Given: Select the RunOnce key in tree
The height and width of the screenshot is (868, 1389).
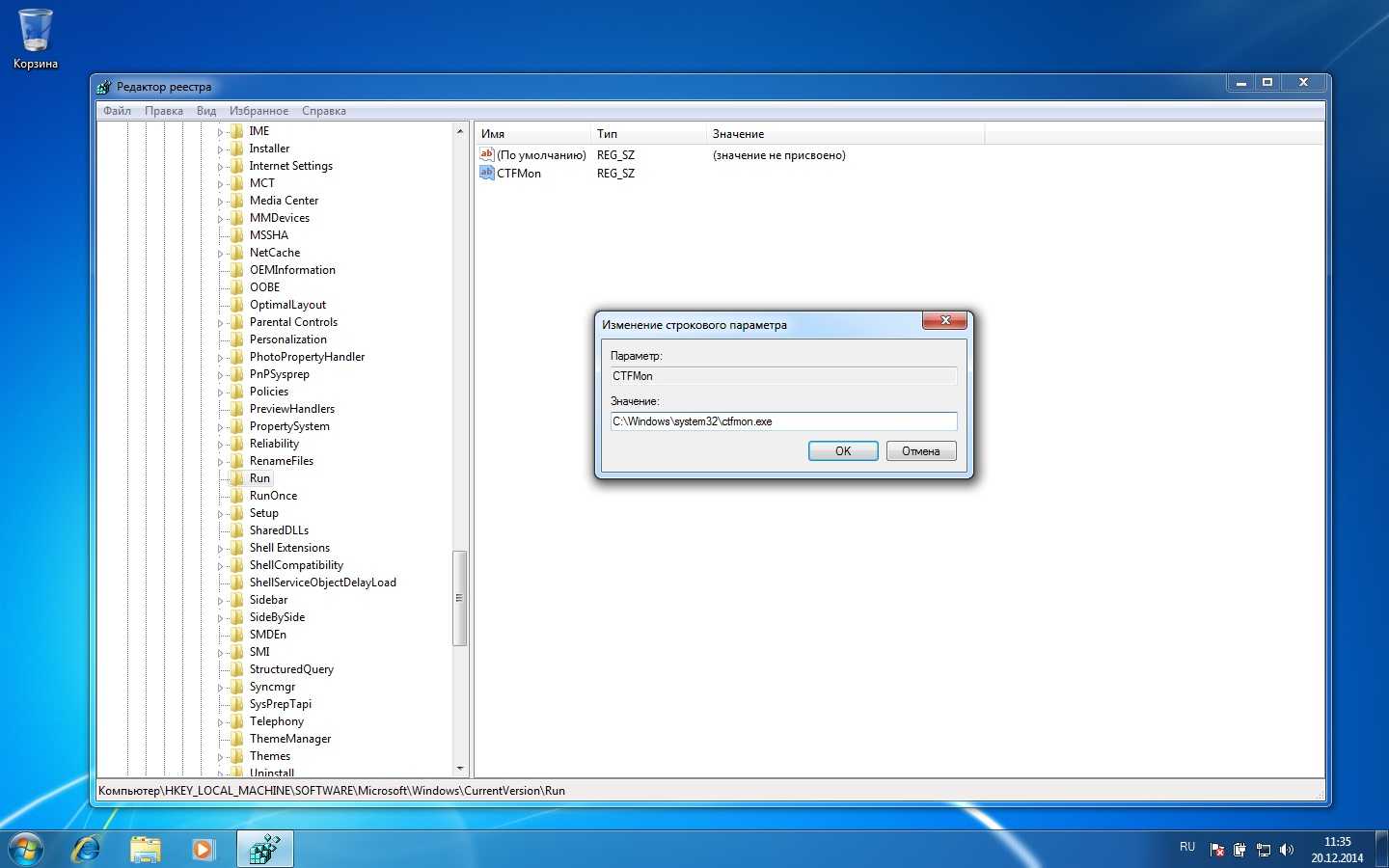Looking at the screenshot, I should click(x=273, y=496).
